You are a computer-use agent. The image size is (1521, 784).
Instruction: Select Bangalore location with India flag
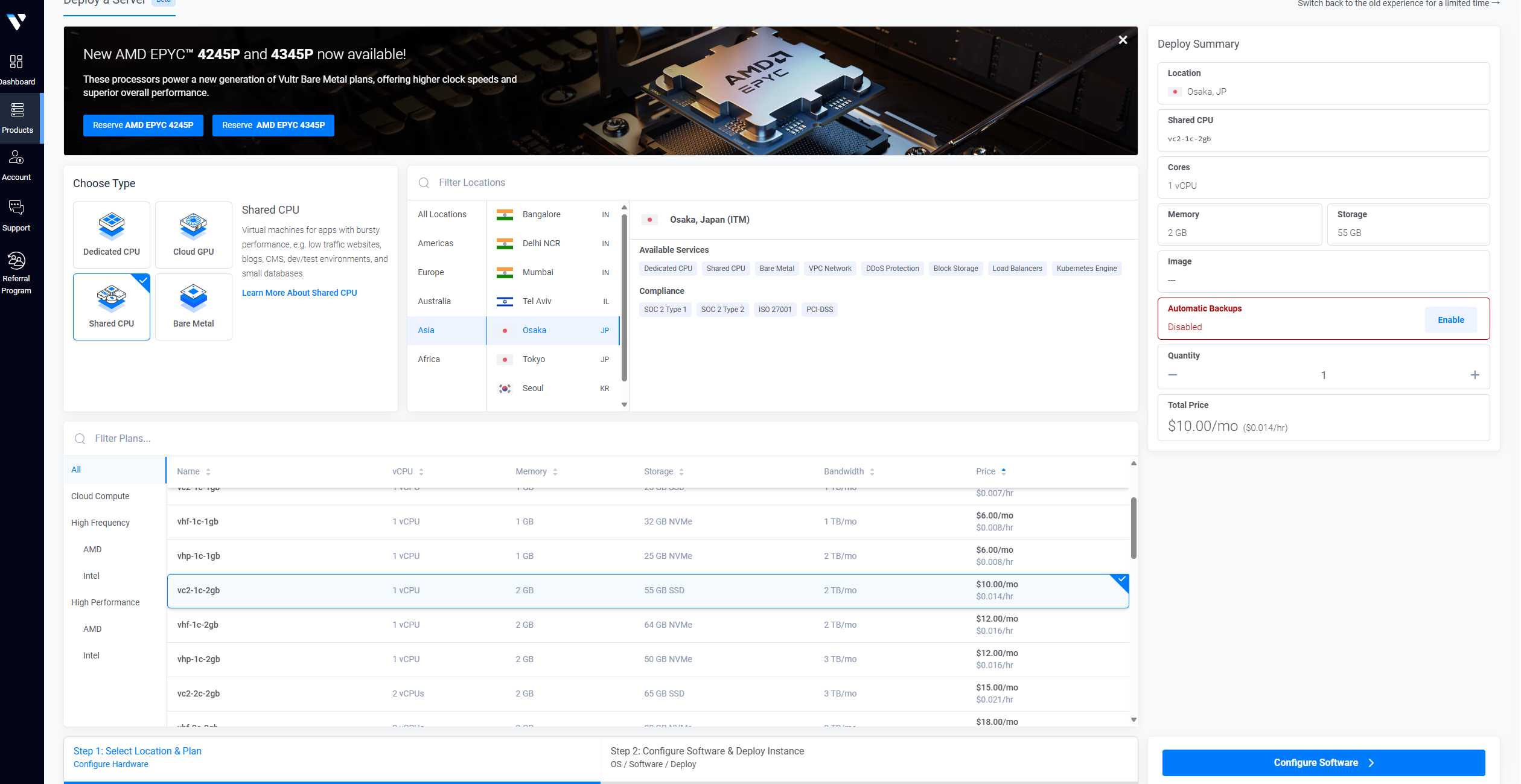click(553, 215)
